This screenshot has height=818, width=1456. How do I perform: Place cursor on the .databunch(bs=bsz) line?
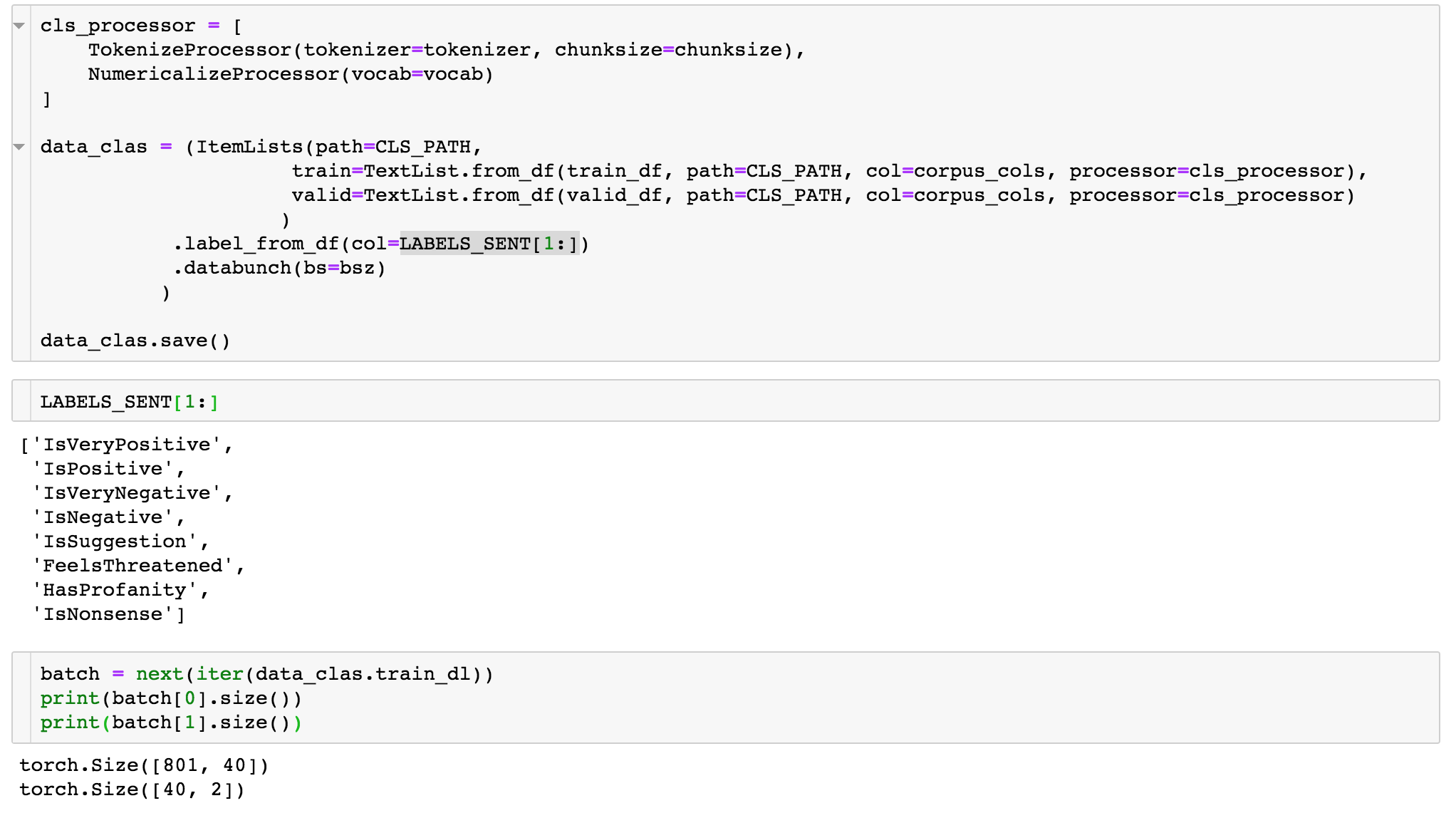click(279, 269)
